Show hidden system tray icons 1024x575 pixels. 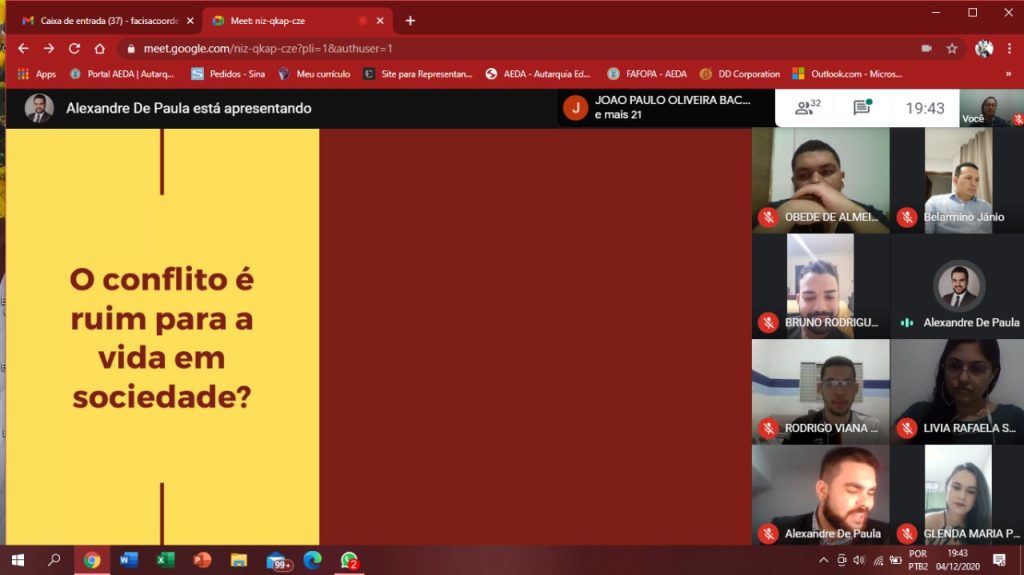823,560
